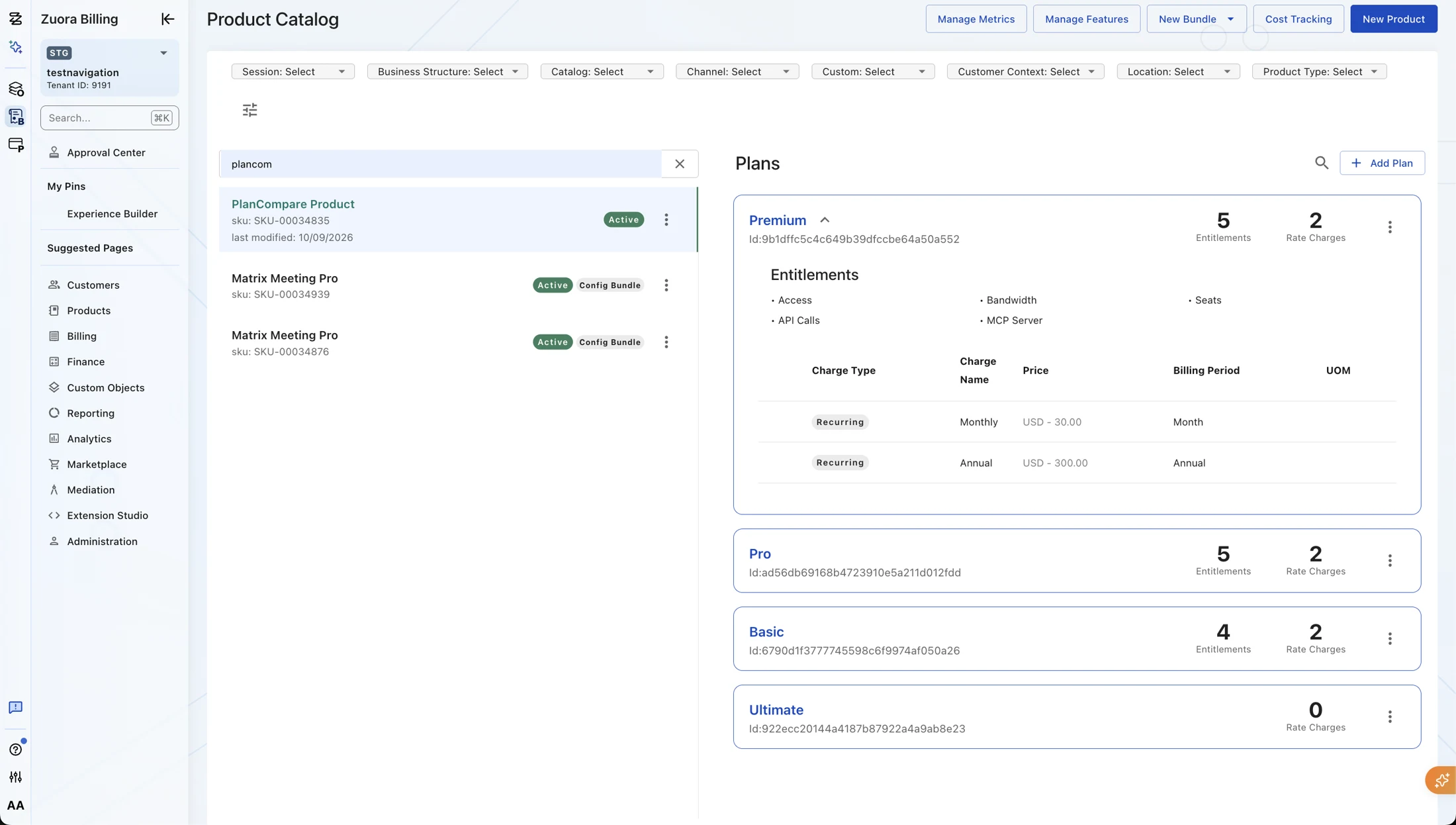Click the Cost Tracking button
The image size is (1456, 825).
click(x=1298, y=19)
